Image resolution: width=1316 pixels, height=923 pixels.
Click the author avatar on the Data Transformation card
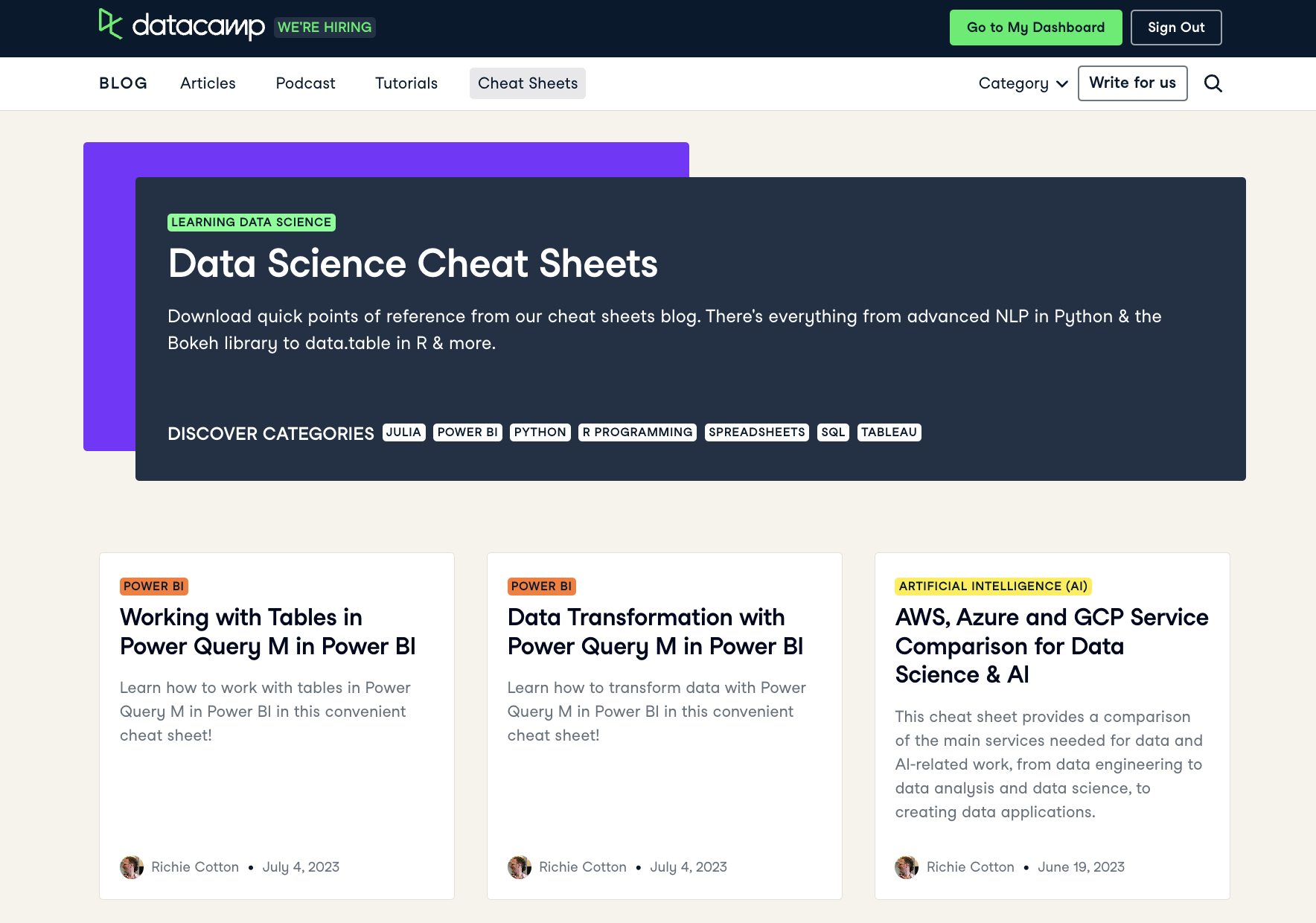coord(520,867)
